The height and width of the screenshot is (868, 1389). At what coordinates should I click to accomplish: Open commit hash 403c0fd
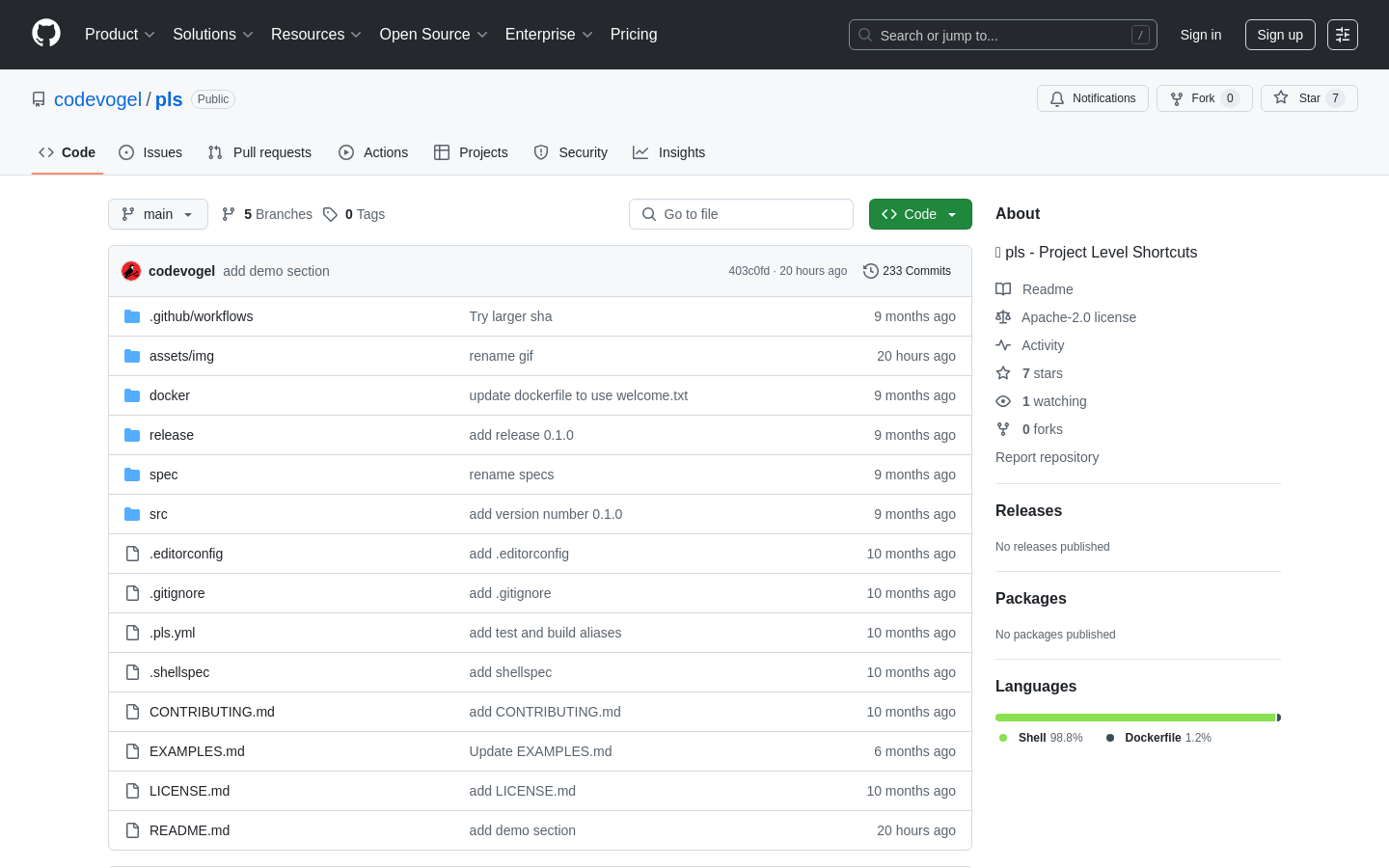(749, 271)
